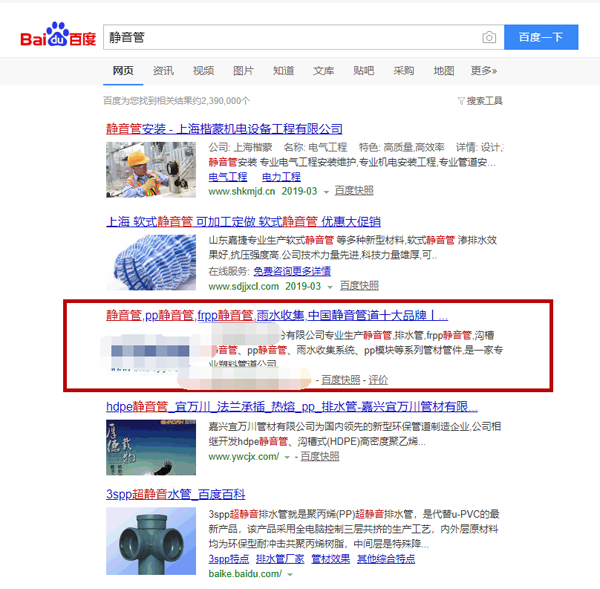
Task: Open the Baidu logo homepage
Action: [58, 35]
